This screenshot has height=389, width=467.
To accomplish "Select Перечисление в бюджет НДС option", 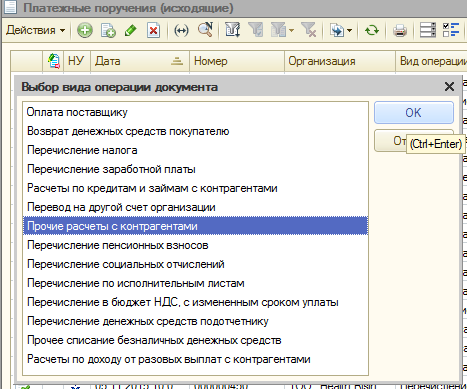I will click(x=195, y=302).
